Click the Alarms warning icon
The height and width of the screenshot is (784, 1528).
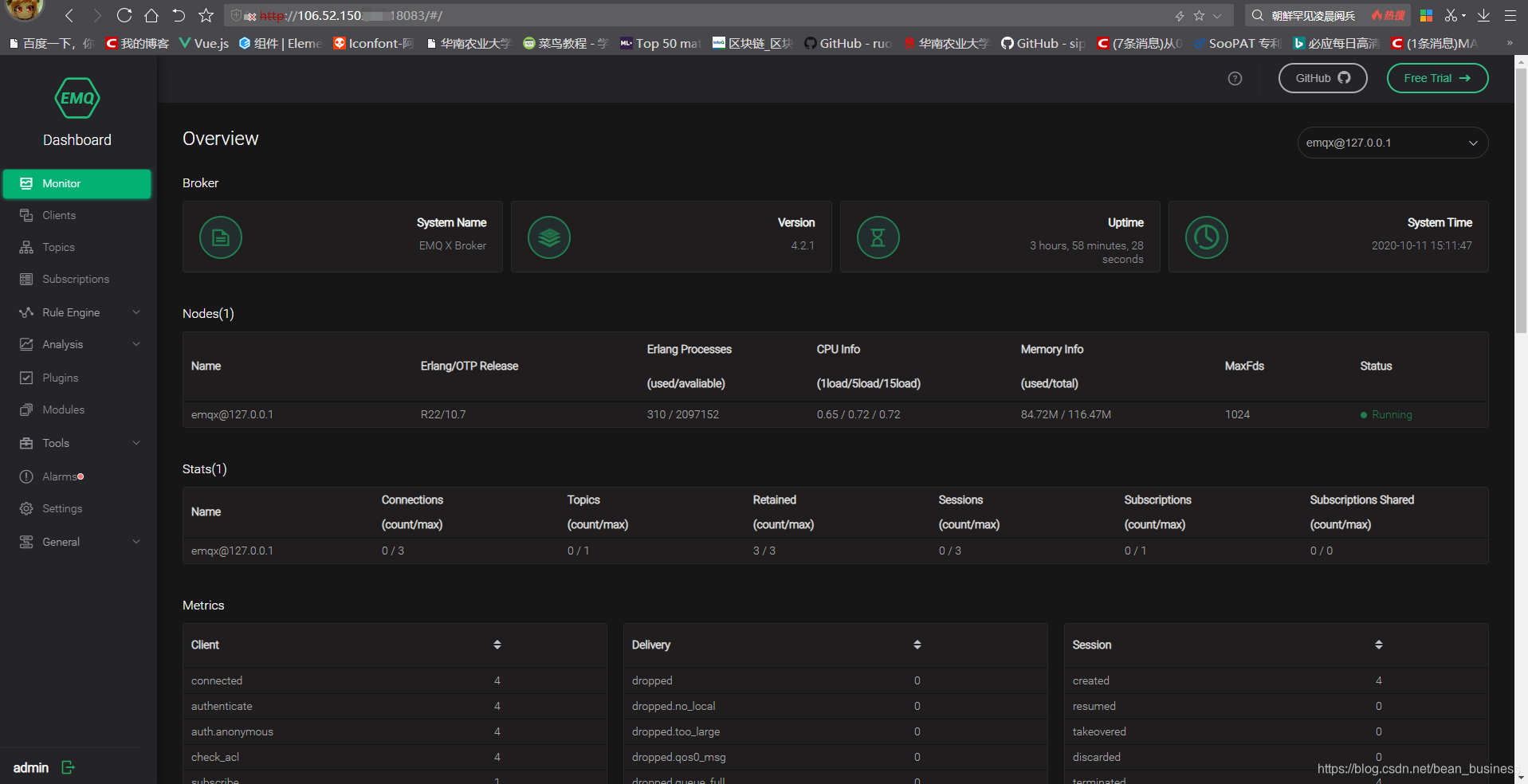tap(26, 476)
